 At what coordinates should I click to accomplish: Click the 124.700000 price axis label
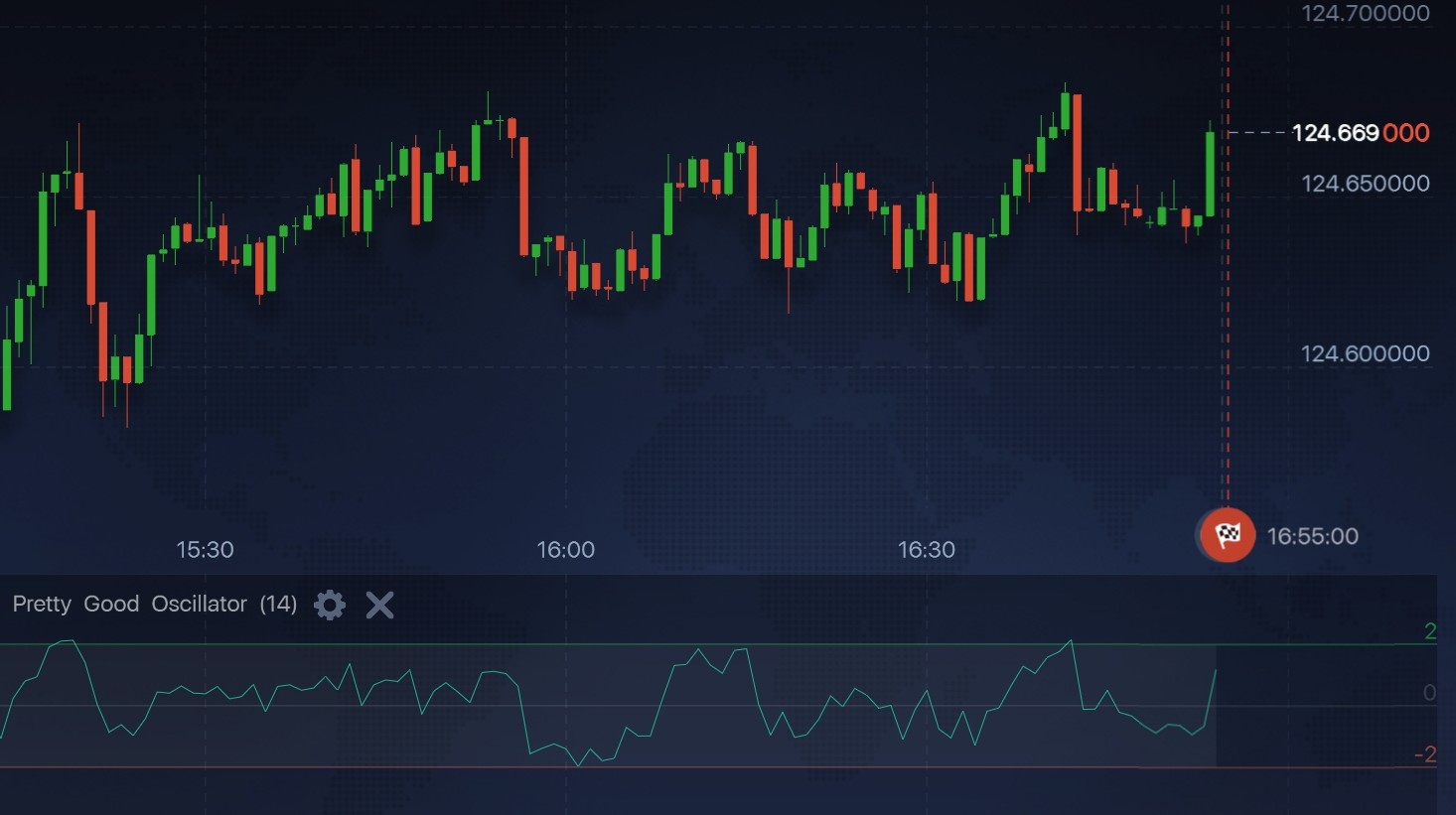1366,14
